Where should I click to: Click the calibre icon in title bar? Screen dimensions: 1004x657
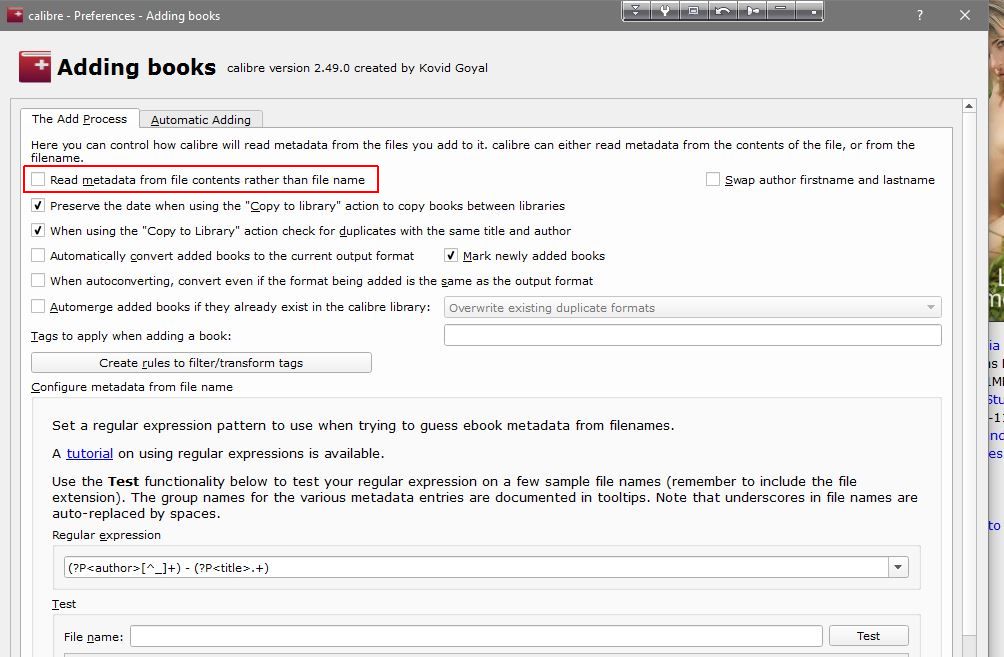pos(15,15)
